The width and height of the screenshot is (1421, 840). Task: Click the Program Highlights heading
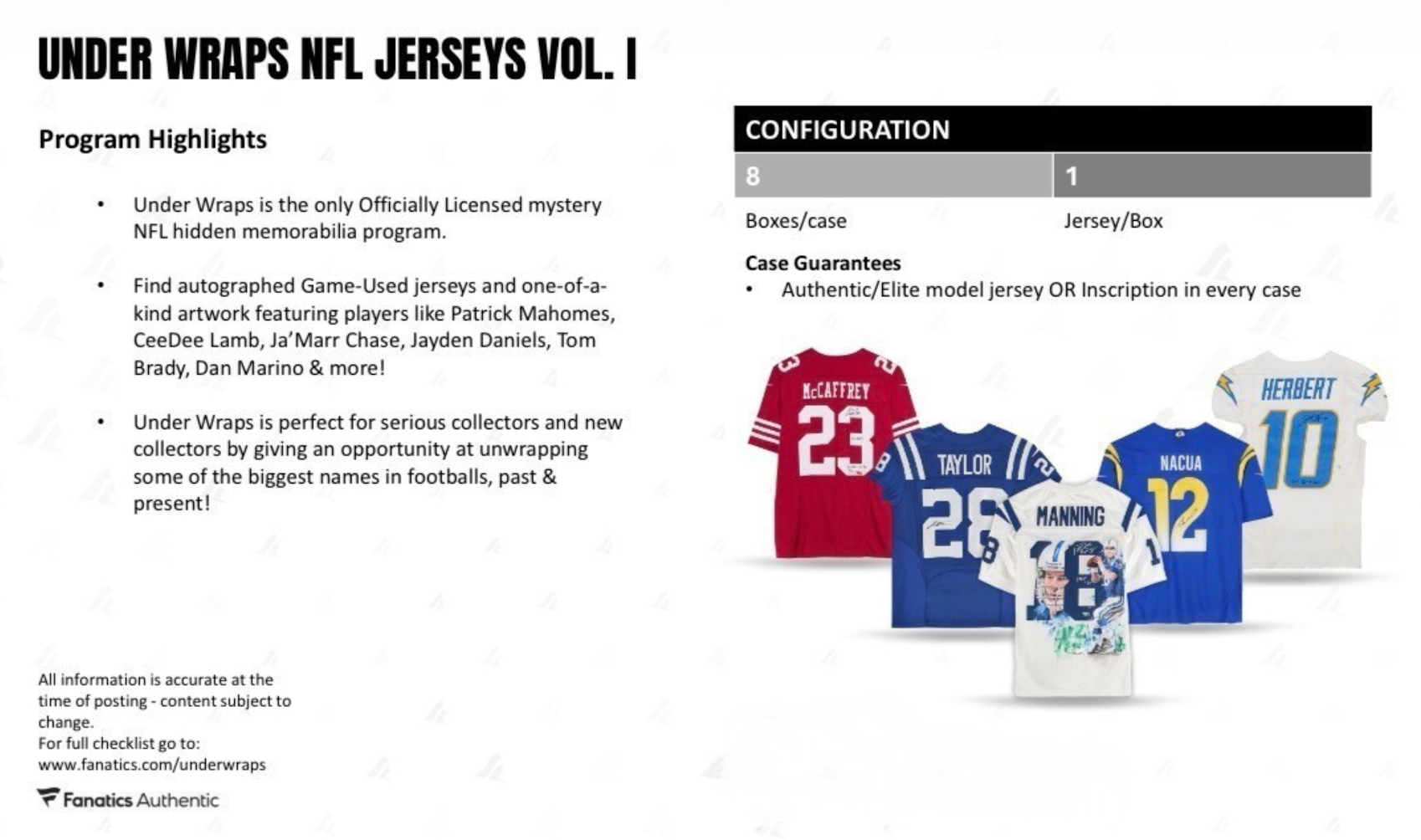[x=152, y=139]
